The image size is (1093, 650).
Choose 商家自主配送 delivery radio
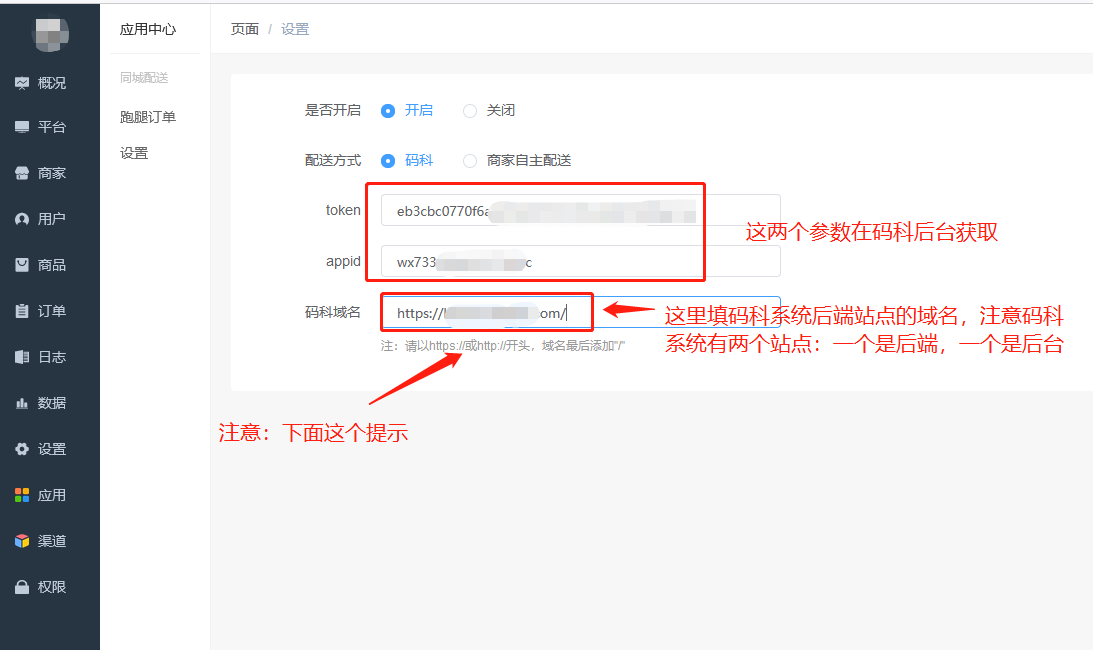pos(470,161)
